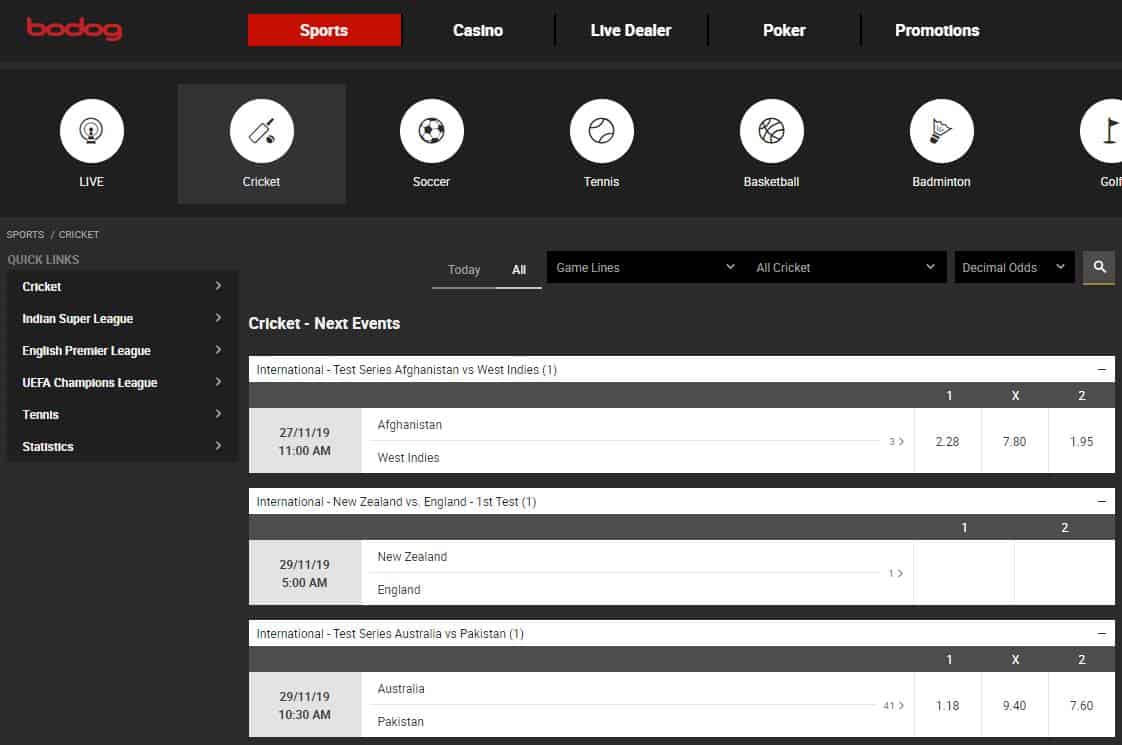Click the SPORTS breadcrumb link
The width and height of the screenshot is (1122, 745).
25,235
